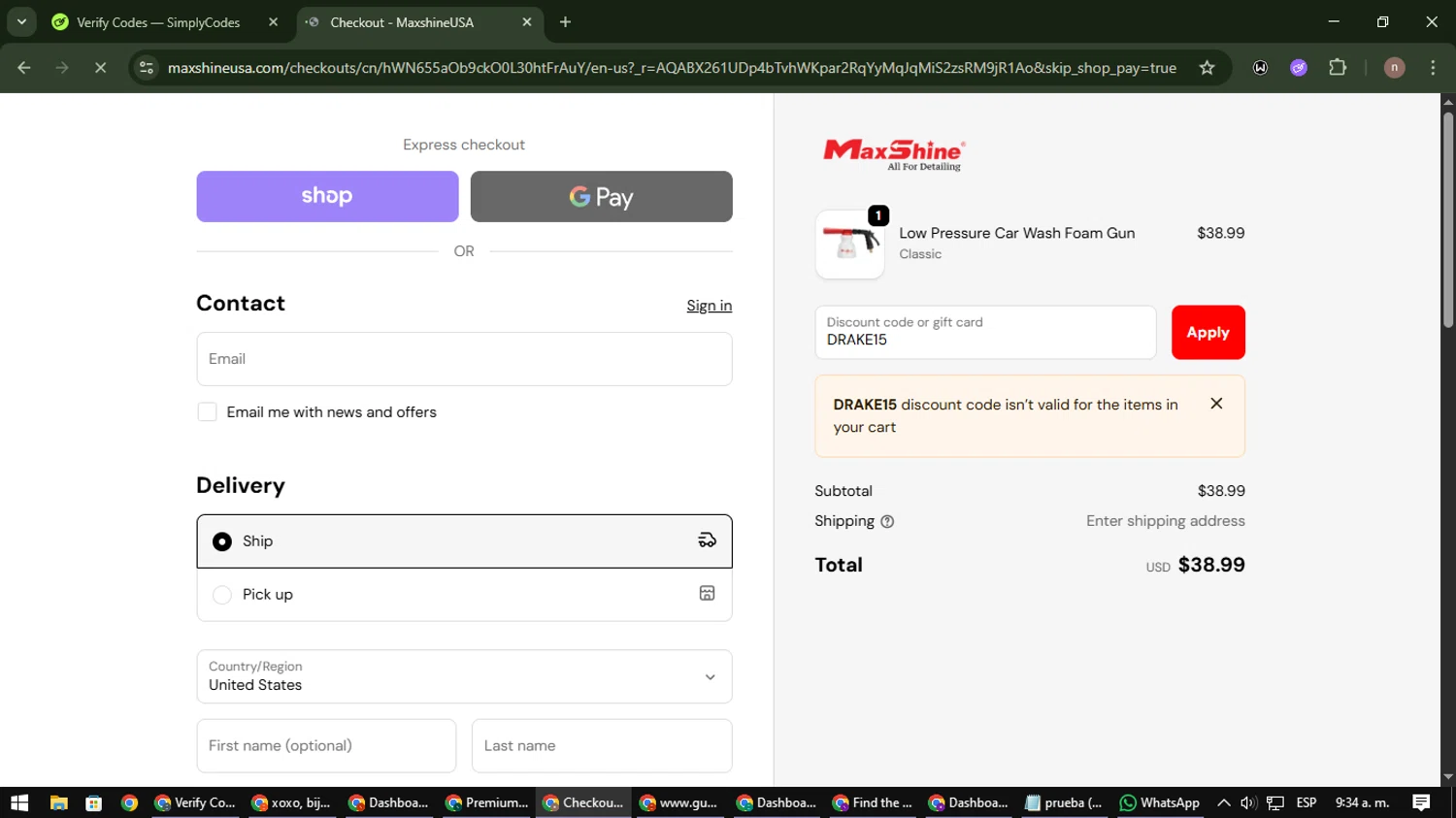Open the ESP language indicator in taskbar
The image size is (1456, 818).
point(1307,802)
